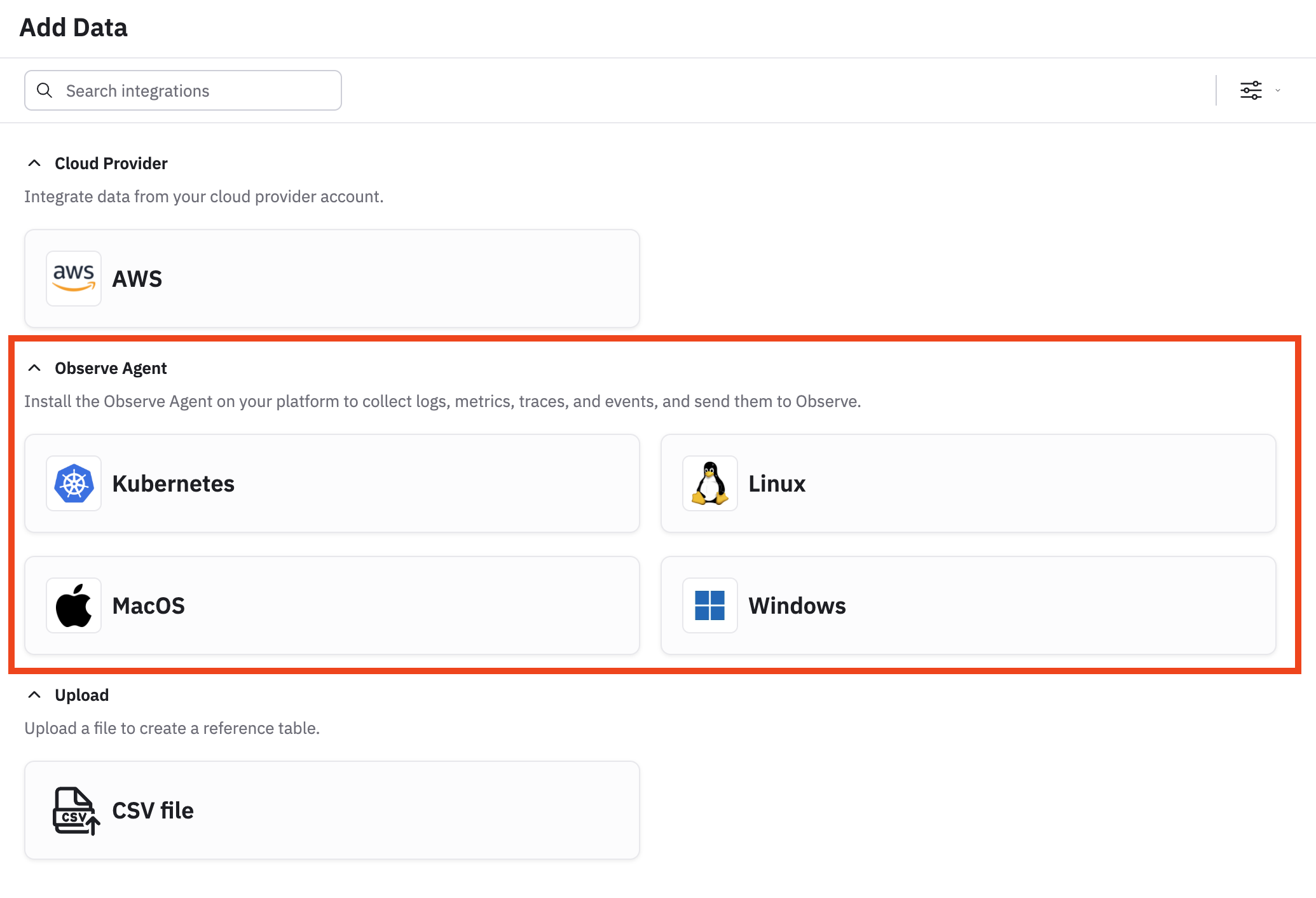Click the Observe Agent heading text
Image resolution: width=1316 pixels, height=898 pixels.
click(111, 368)
